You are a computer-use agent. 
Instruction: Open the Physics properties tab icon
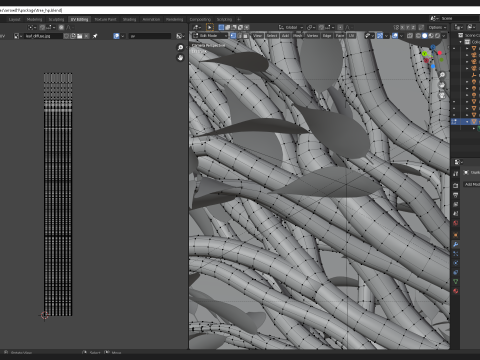pos(455,263)
